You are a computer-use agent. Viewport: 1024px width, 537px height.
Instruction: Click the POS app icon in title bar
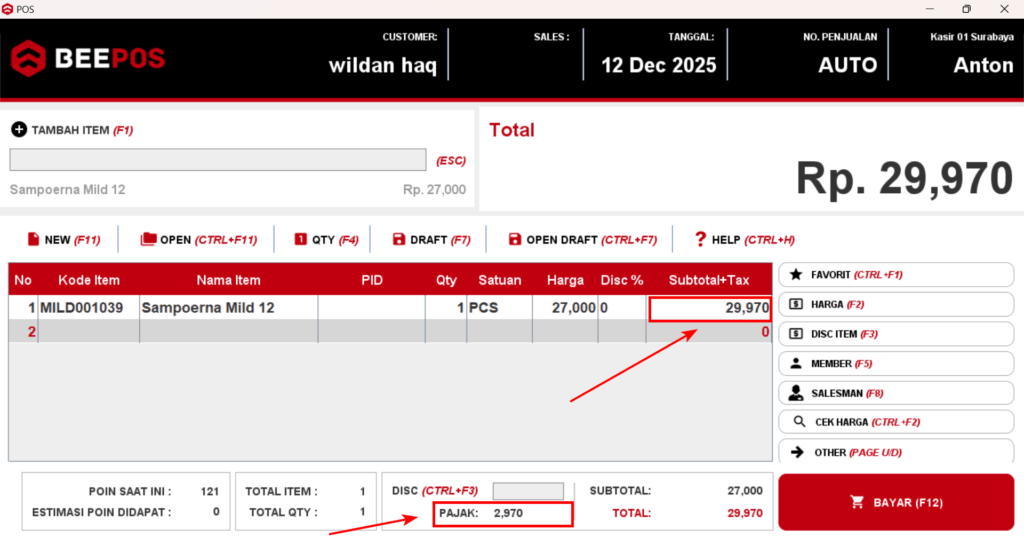pos(8,9)
